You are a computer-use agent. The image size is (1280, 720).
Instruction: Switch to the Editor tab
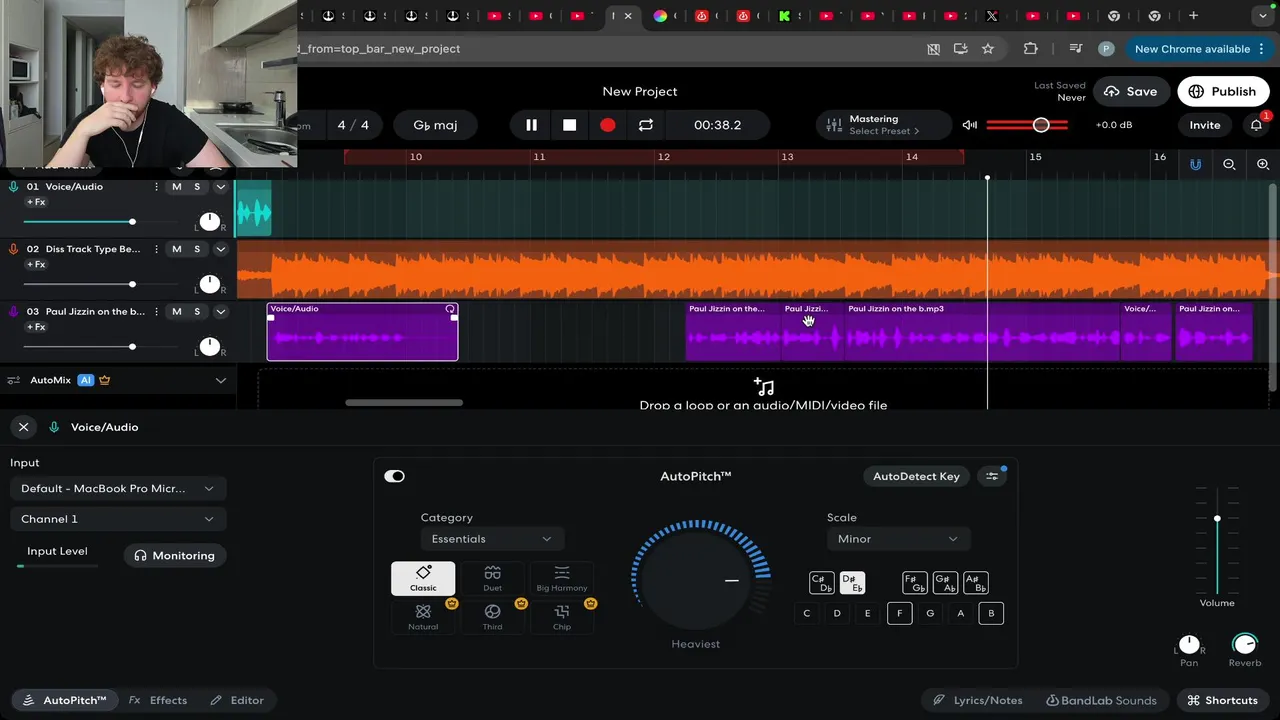pos(237,700)
